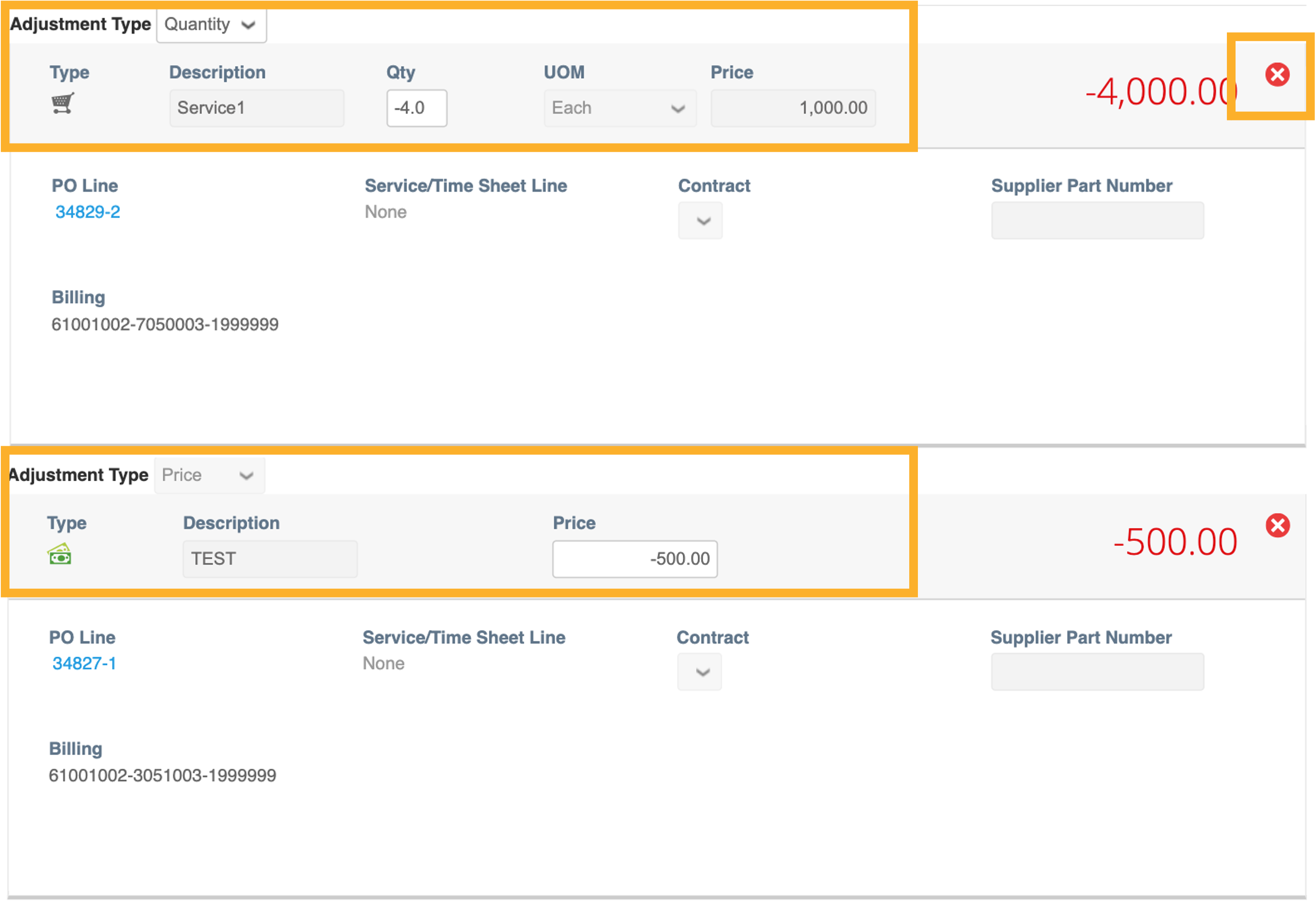Open the Contract dropdown on line 34829-2

point(700,221)
